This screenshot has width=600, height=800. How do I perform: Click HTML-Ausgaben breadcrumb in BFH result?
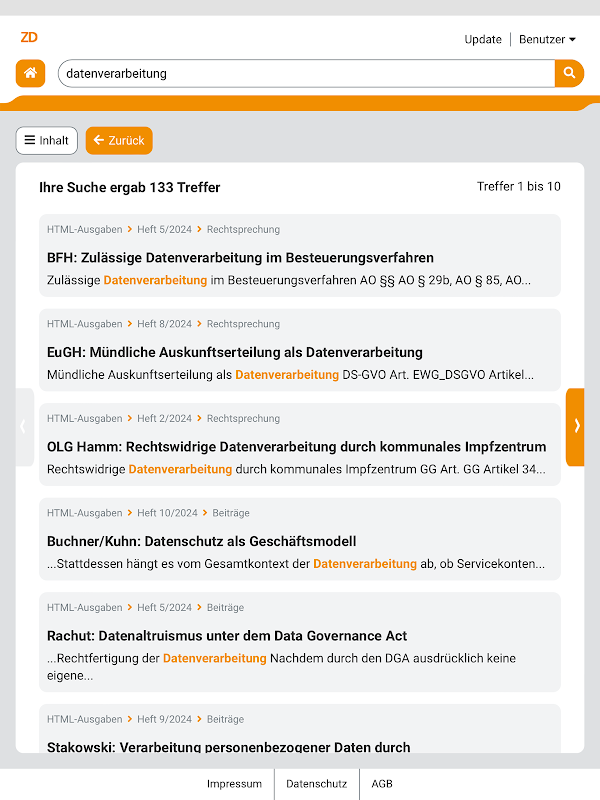coord(85,230)
